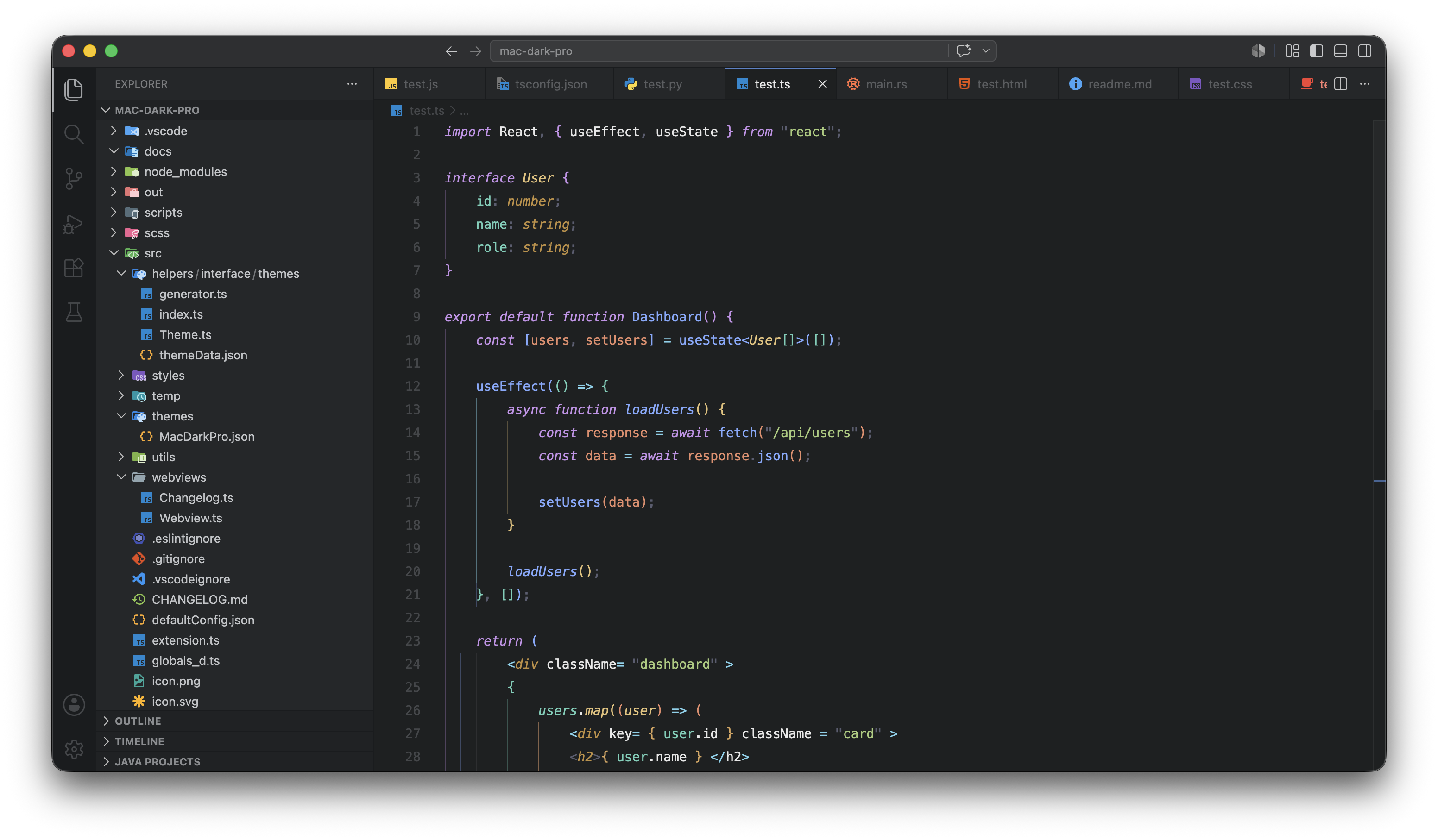This screenshot has height=840, width=1438.
Task: Switch to the test.py tab
Action: pos(669,84)
